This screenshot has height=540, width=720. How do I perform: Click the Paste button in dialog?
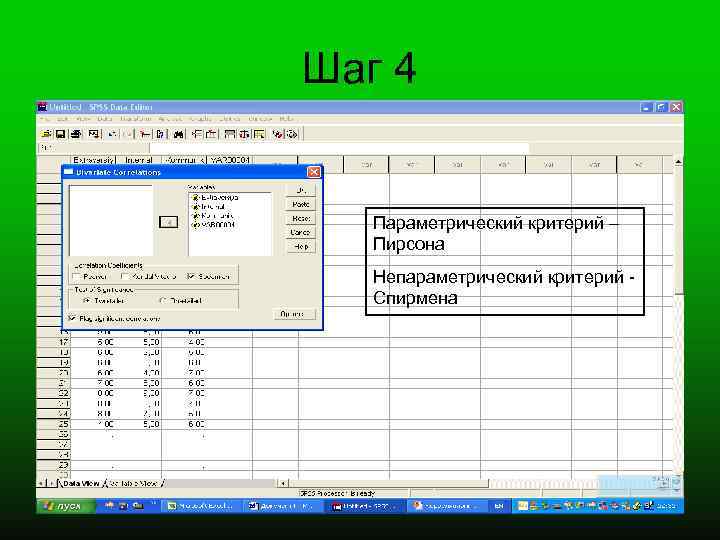[301, 204]
